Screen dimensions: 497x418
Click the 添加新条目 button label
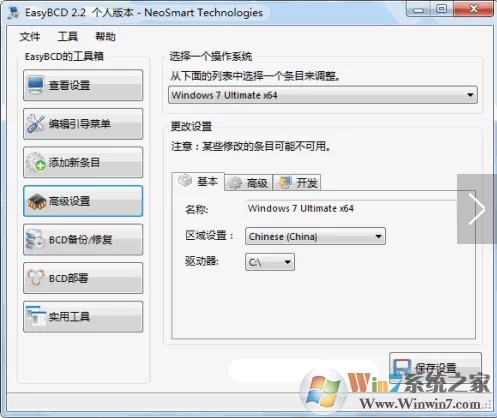[74, 162]
